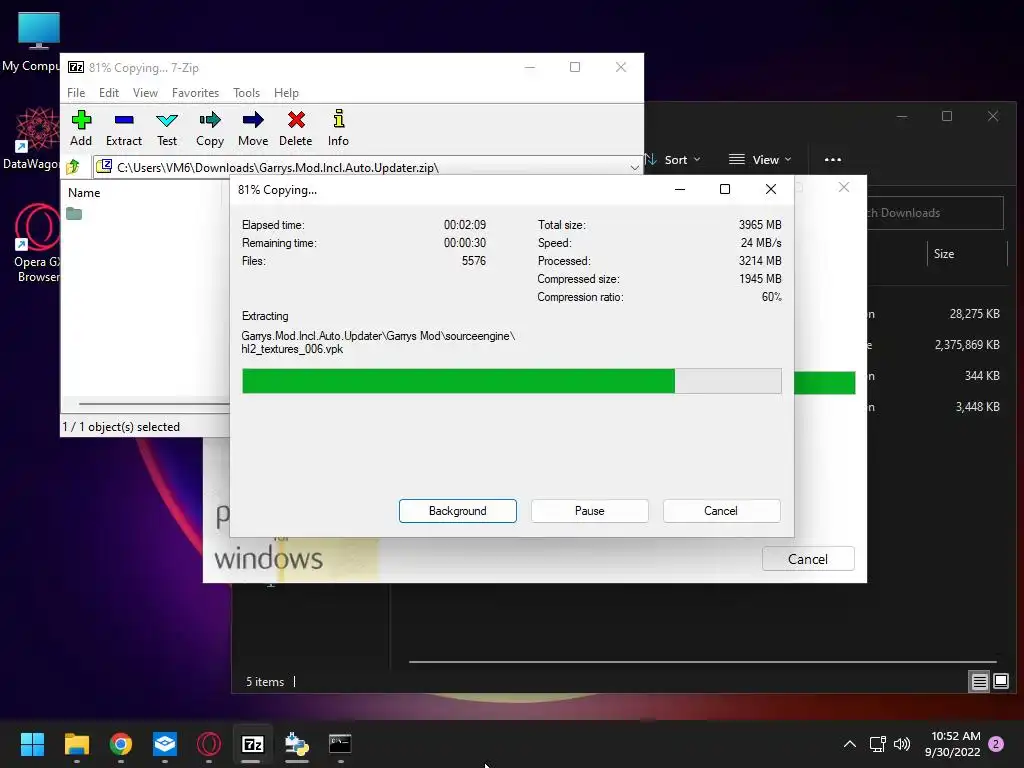Minimize the 81% Copying dialog
This screenshot has height=768, width=1024.
tap(680, 189)
